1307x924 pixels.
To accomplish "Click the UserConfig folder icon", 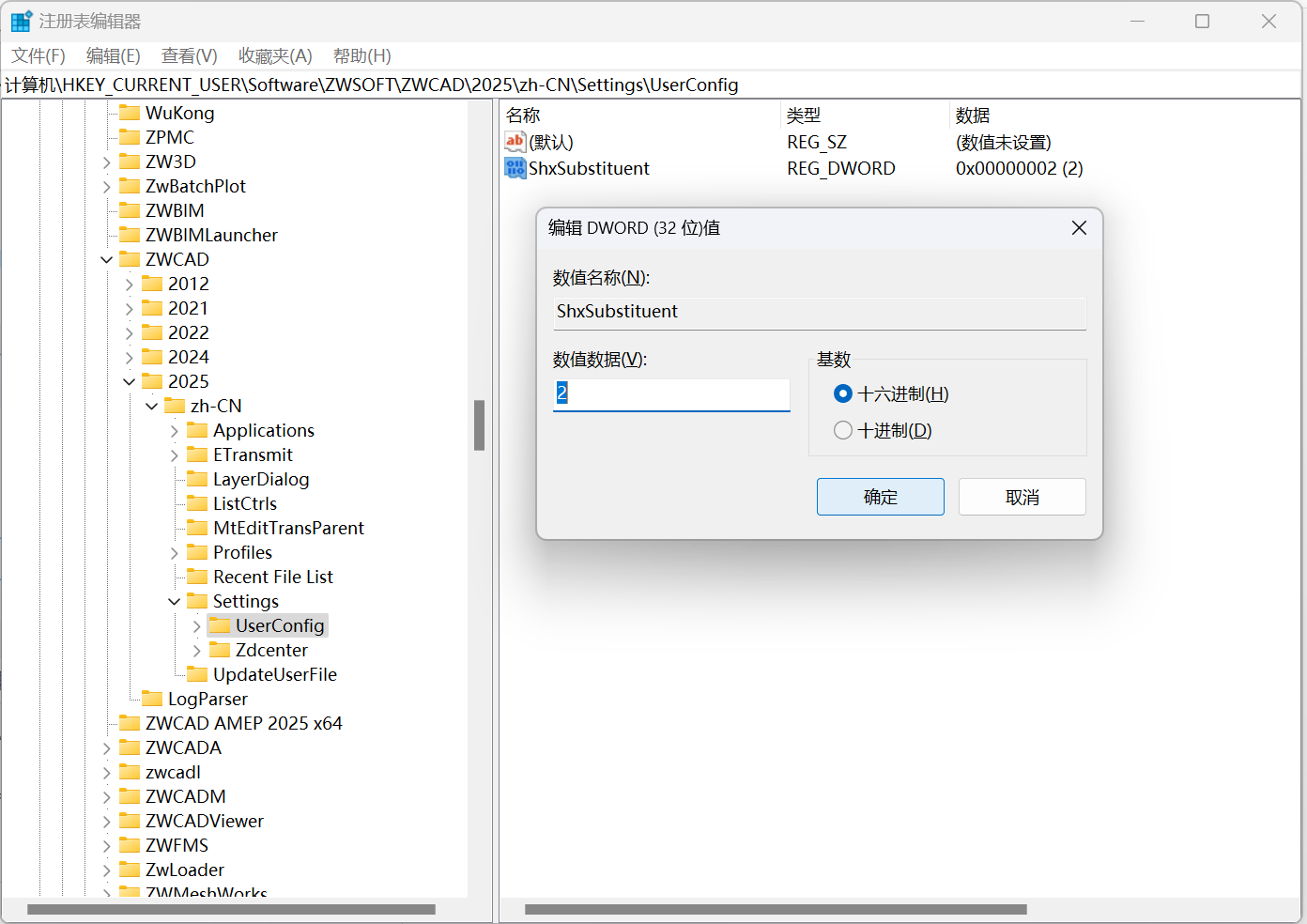I will pyautogui.click(x=220, y=625).
